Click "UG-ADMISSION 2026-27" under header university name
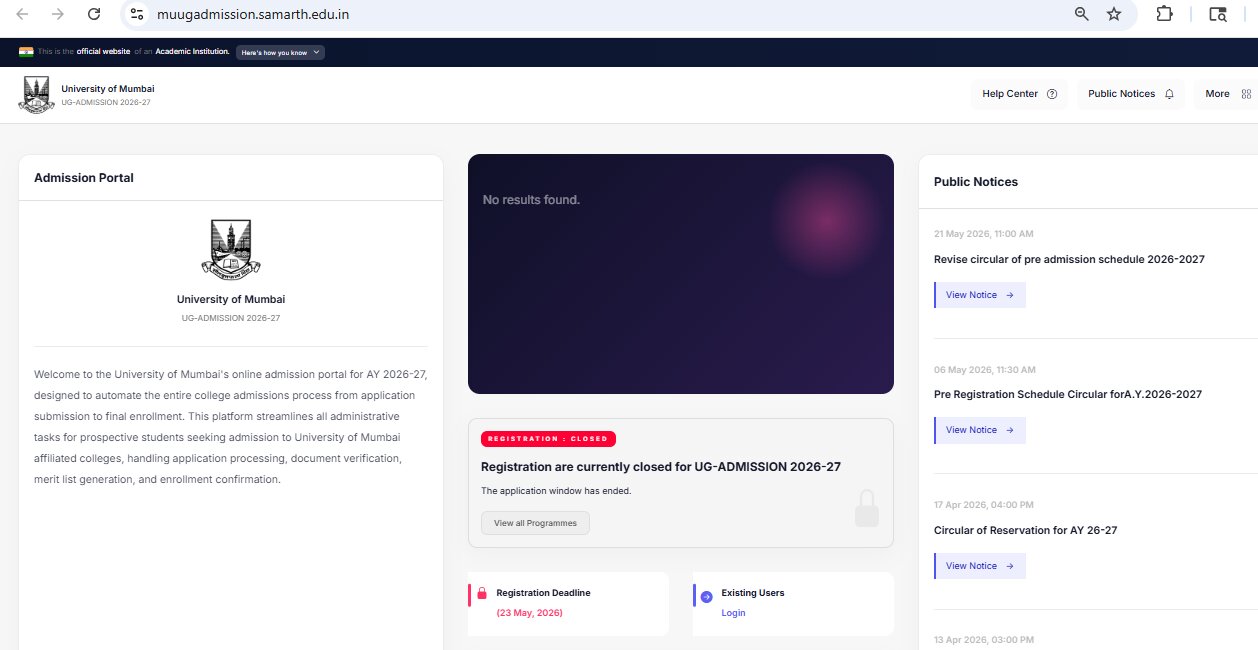This screenshot has height=650, width=1258. pos(106,102)
